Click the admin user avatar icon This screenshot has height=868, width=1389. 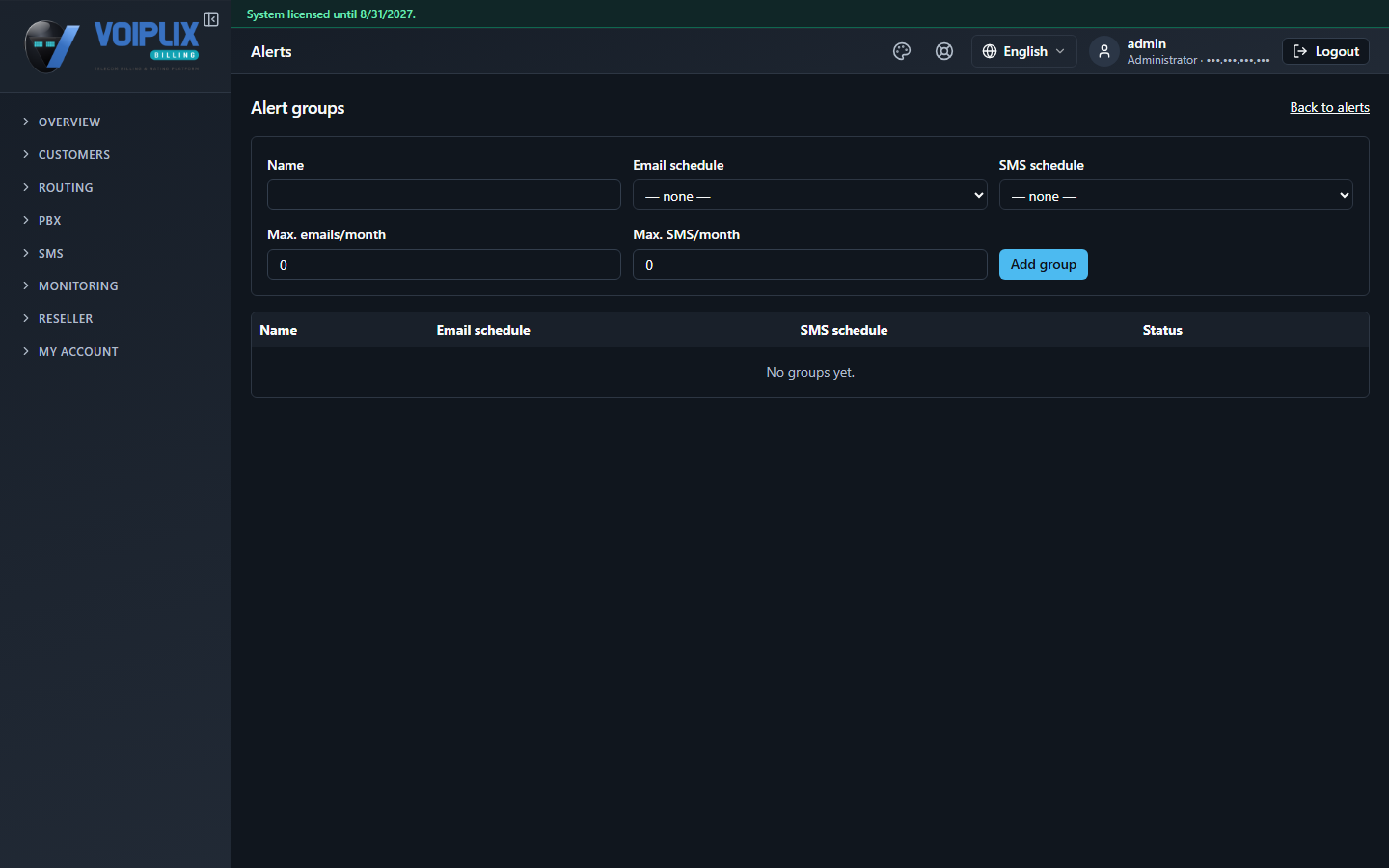1104,51
